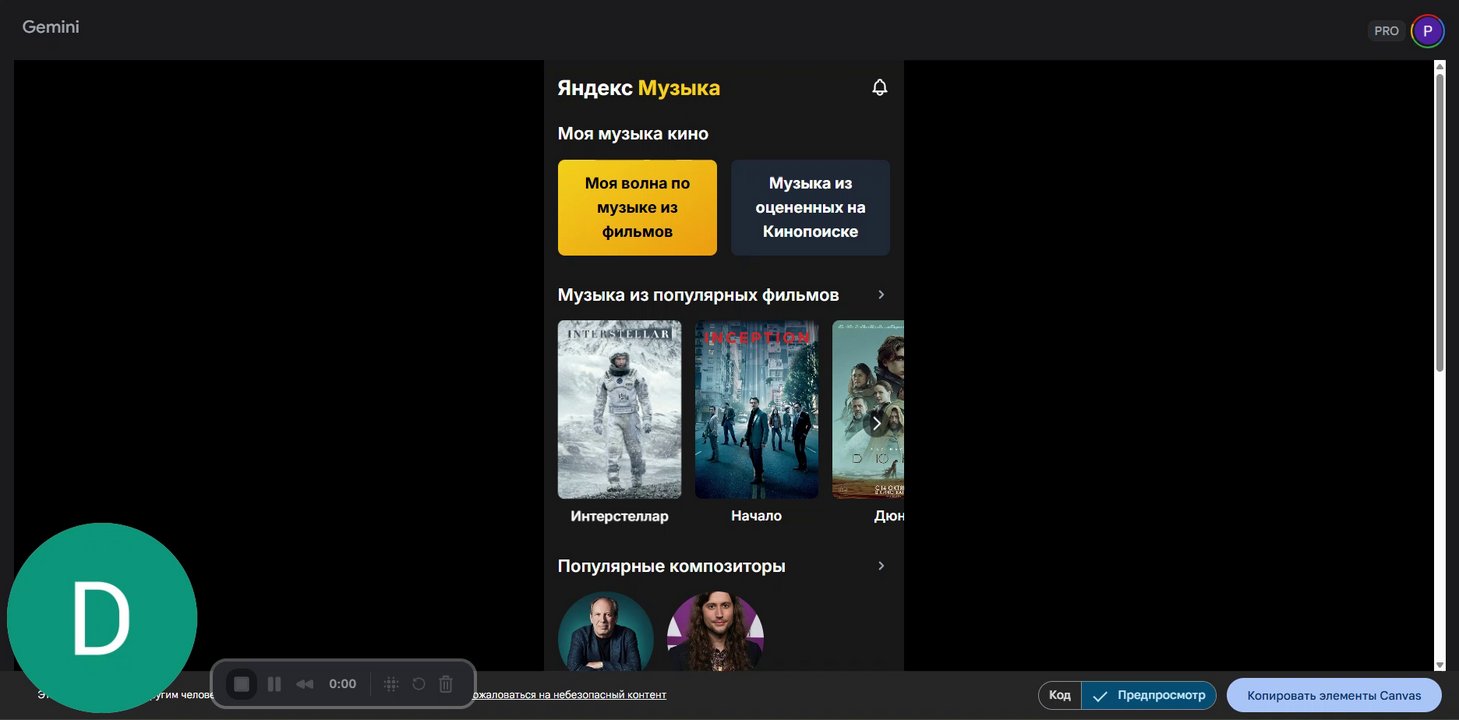The height and width of the screenshot is (720, 1459).
Task: Click the Gemini logo
Action: [x=51, y=27]
